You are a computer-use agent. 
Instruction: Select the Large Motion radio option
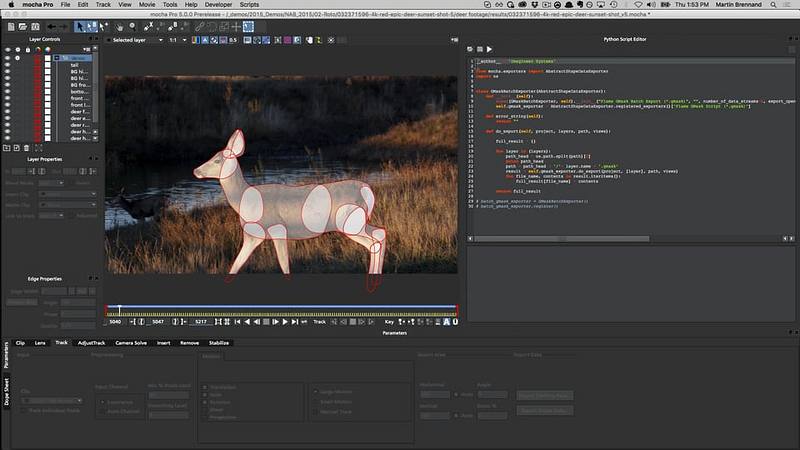coord(316,392)
